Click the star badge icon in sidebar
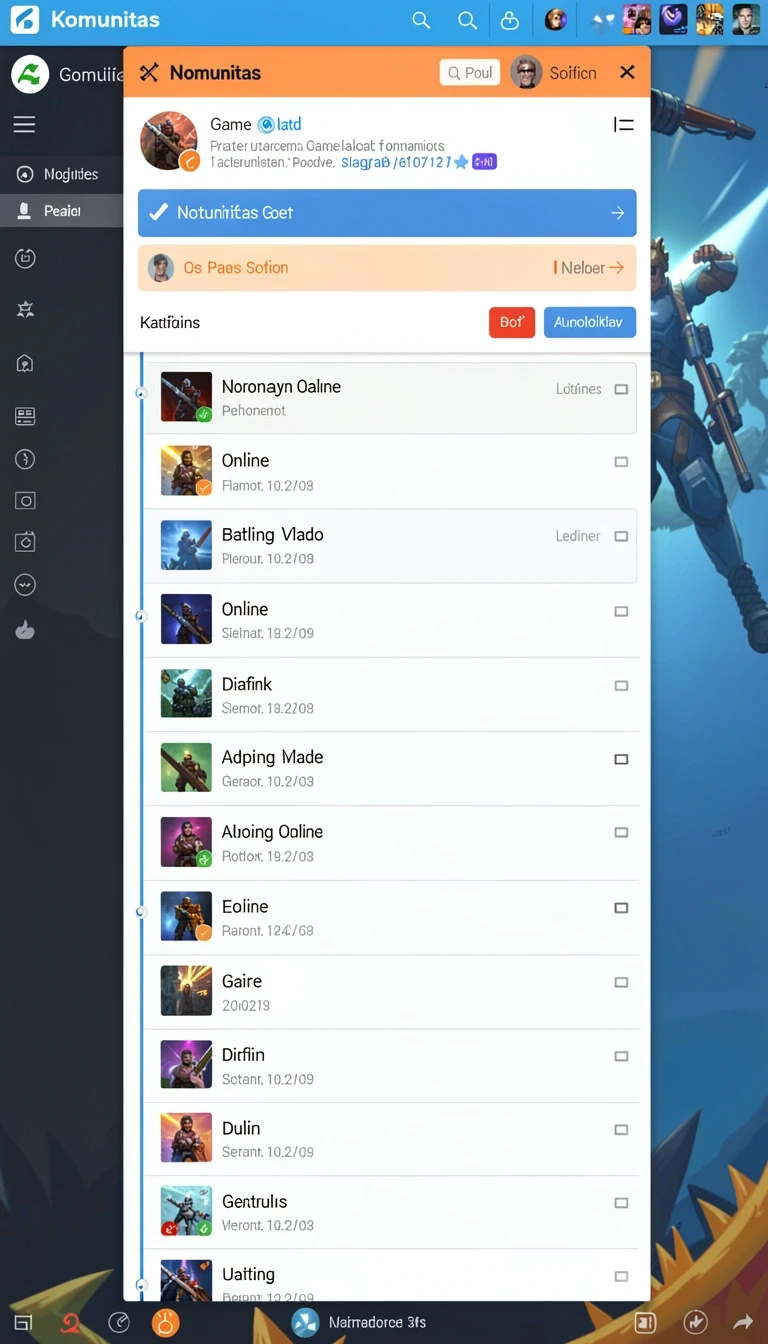 (x=25, y=310)
